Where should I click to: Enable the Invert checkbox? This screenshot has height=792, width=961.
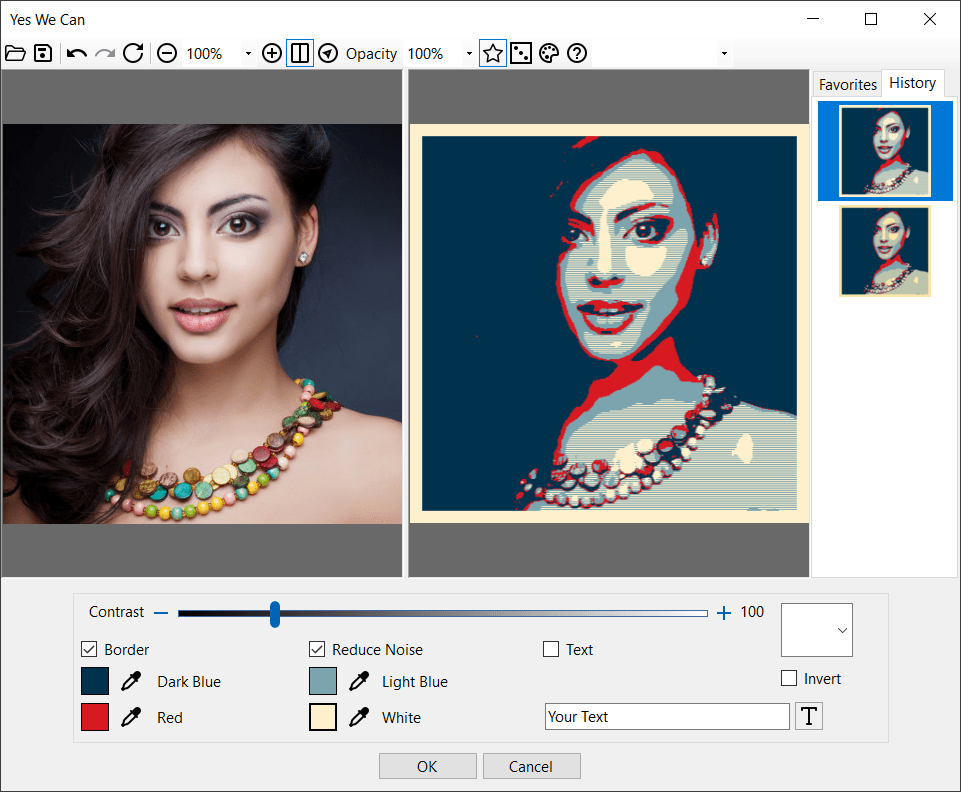click(789, 679)
